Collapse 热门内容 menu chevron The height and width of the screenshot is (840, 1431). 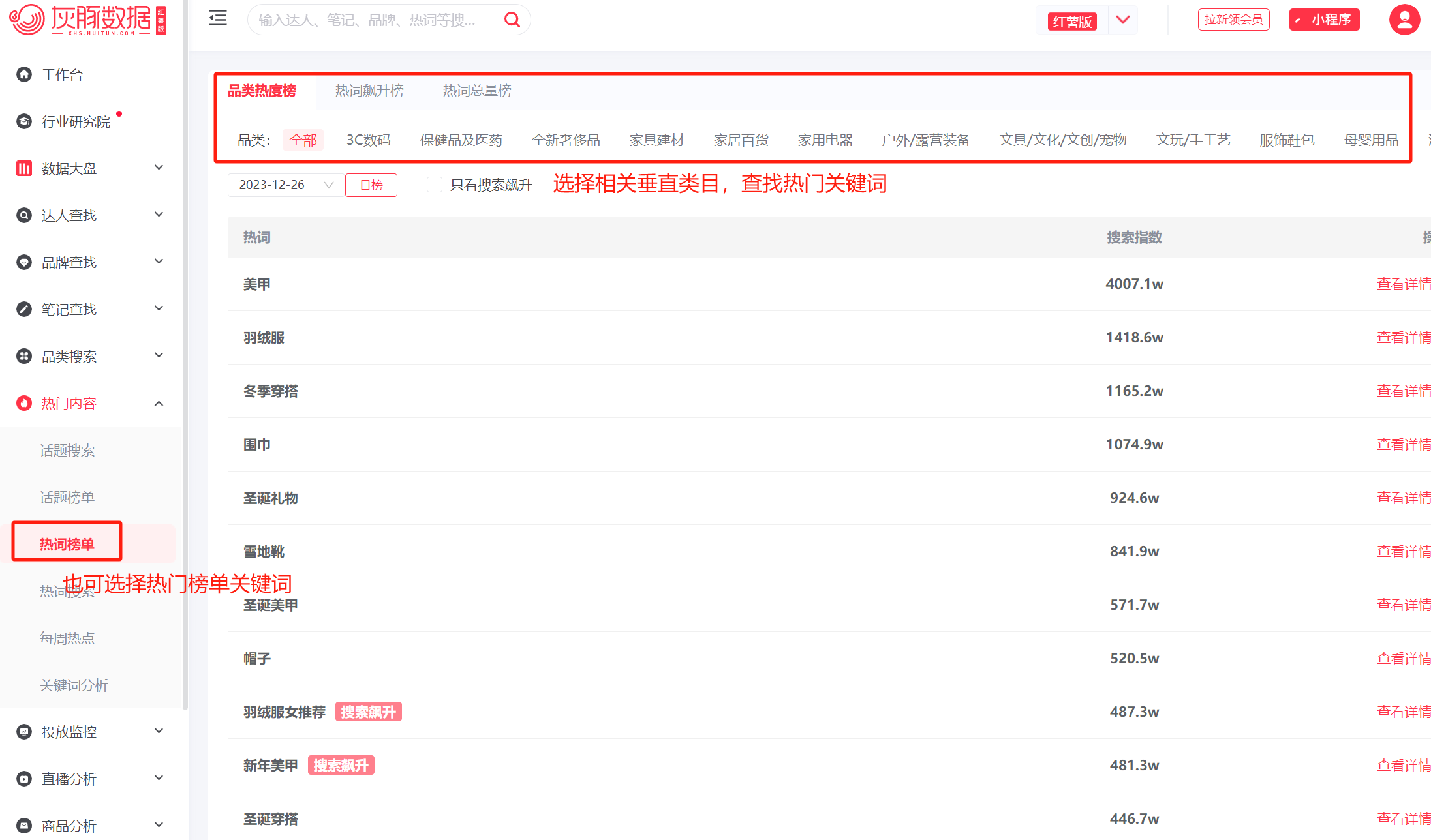159,404
